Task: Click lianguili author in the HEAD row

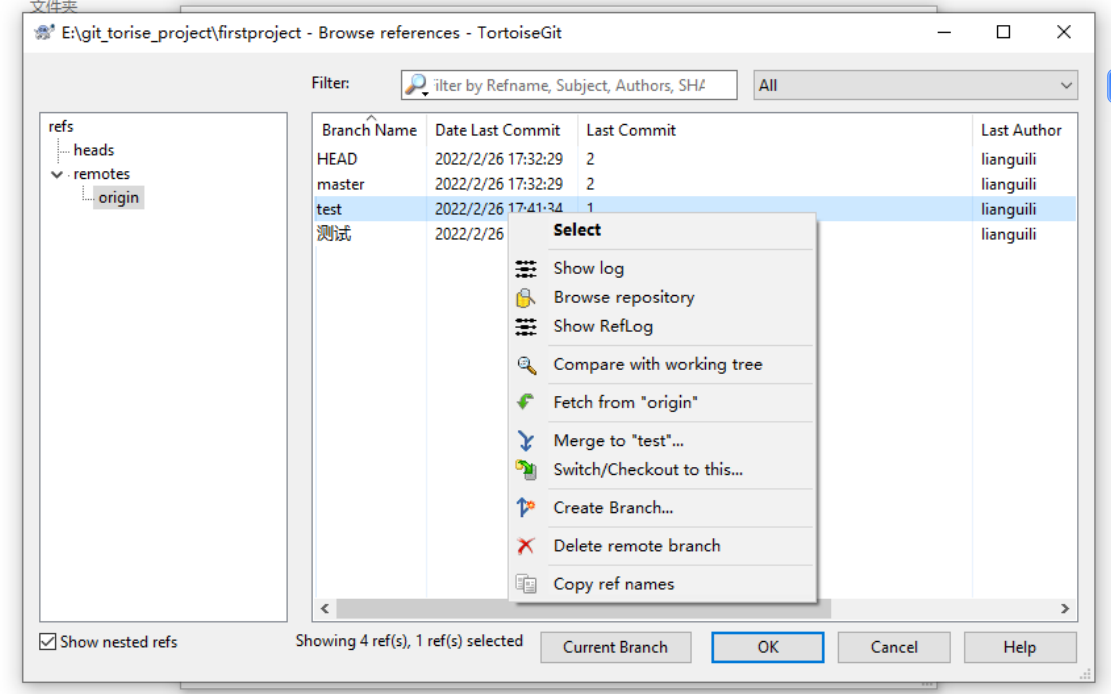Action: click(1008, 159)
